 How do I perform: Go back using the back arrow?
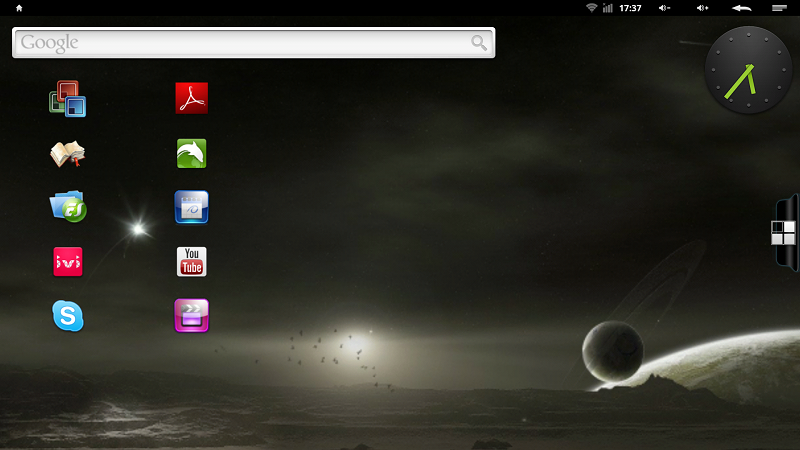[741, 8]
